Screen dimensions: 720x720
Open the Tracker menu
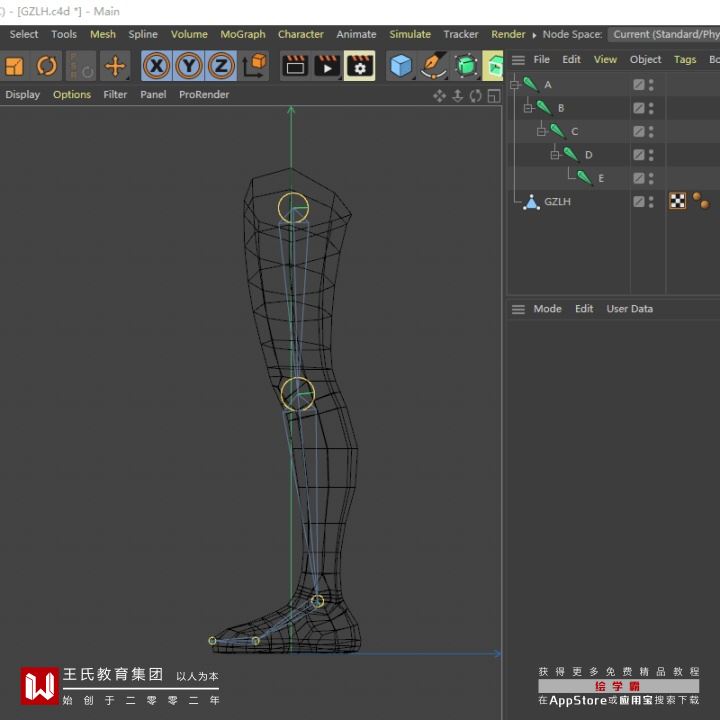pos(461,34)
